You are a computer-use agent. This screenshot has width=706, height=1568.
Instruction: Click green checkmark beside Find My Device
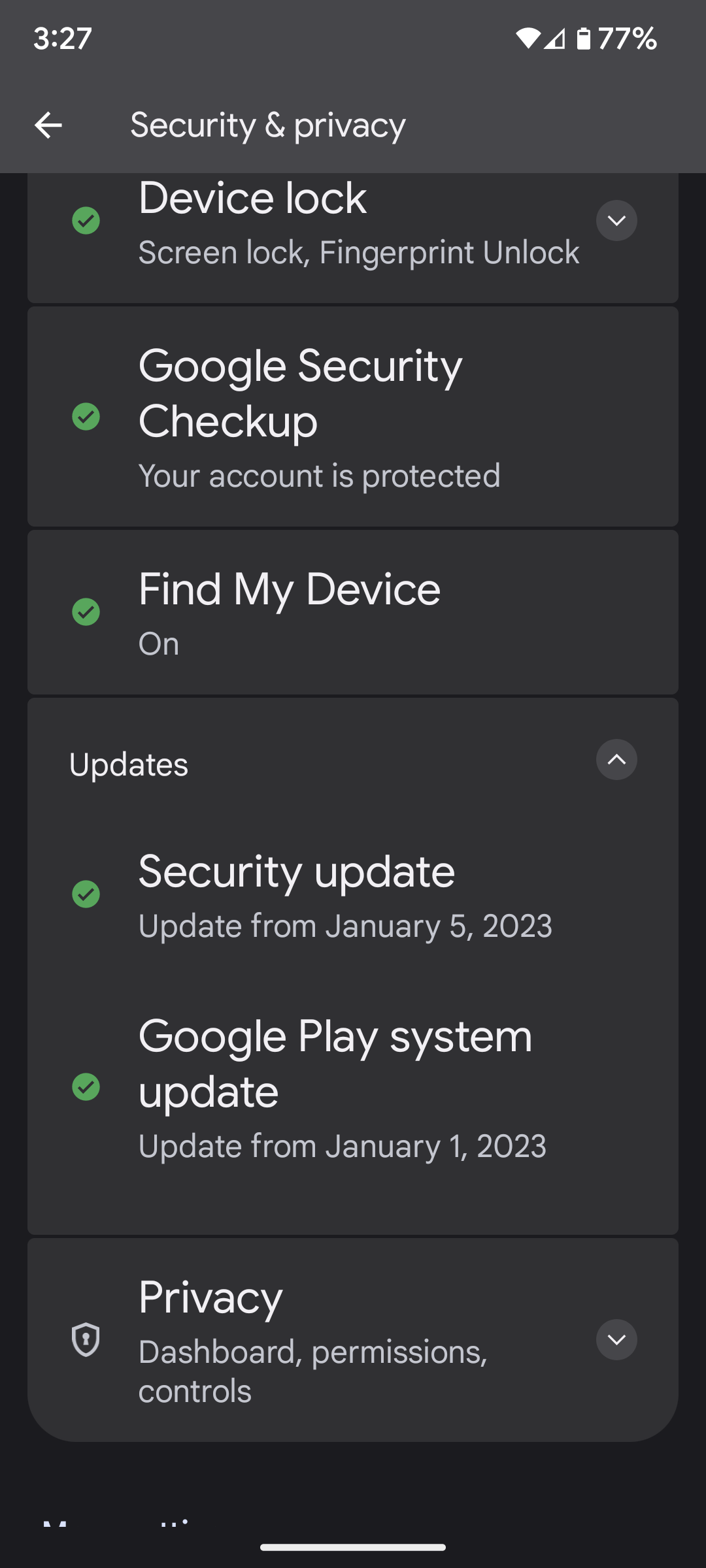click(x=86, y=612)
